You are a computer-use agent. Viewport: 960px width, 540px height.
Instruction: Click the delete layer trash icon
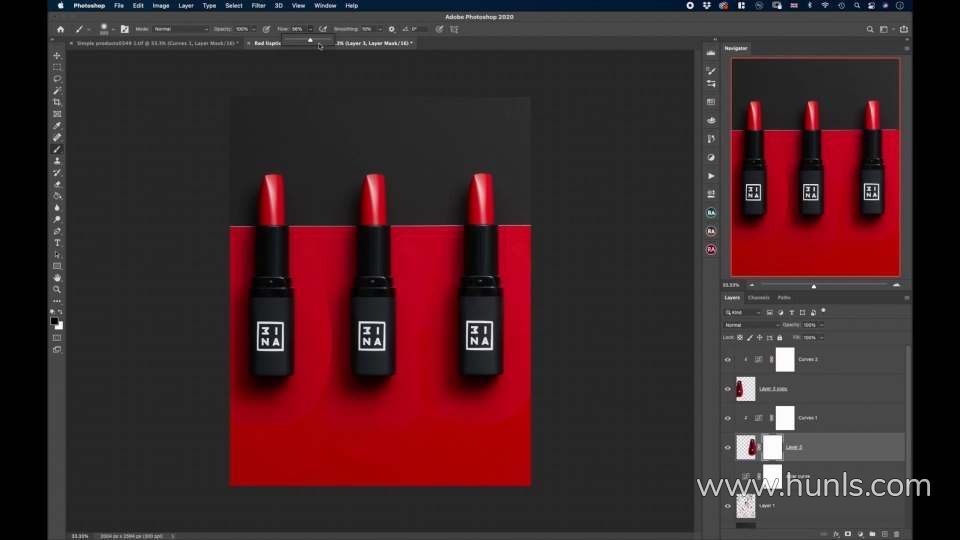(x=898, y=534)
